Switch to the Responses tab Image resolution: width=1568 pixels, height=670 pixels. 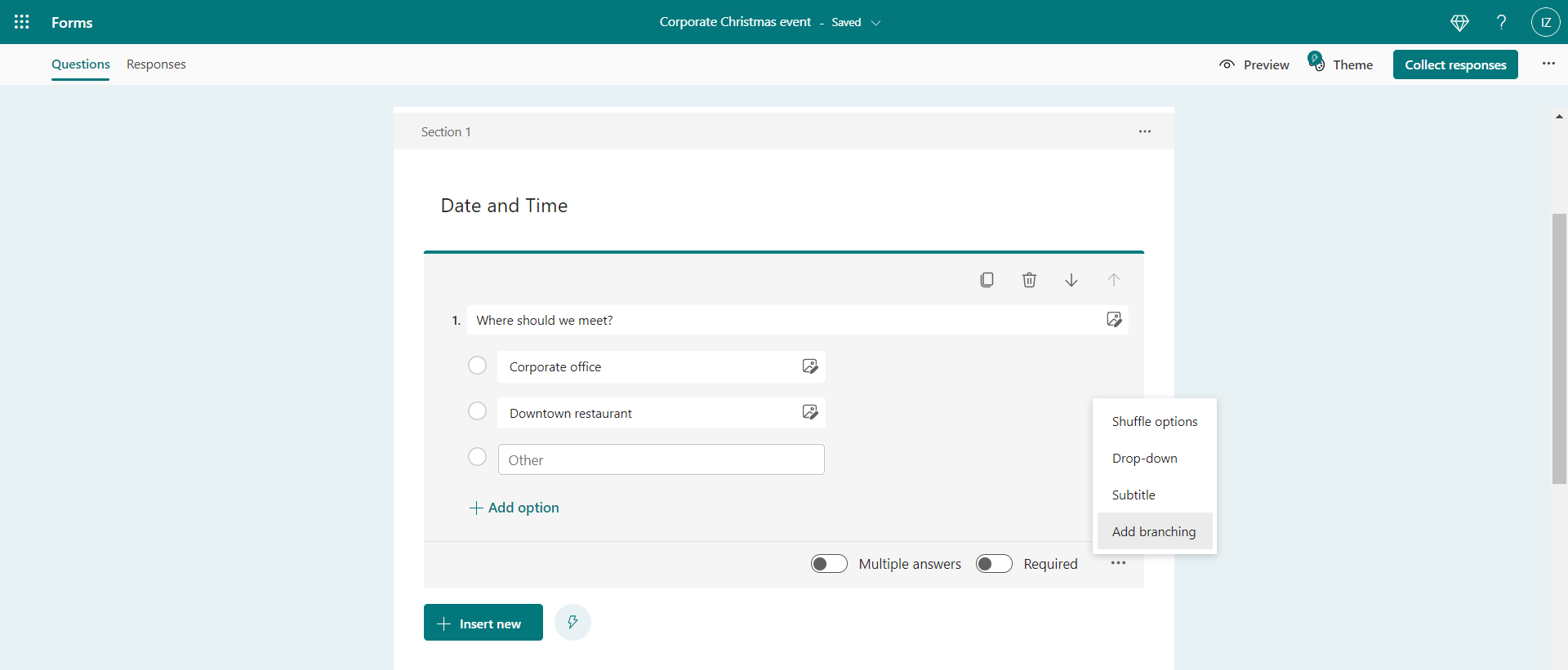coord(156,64)
